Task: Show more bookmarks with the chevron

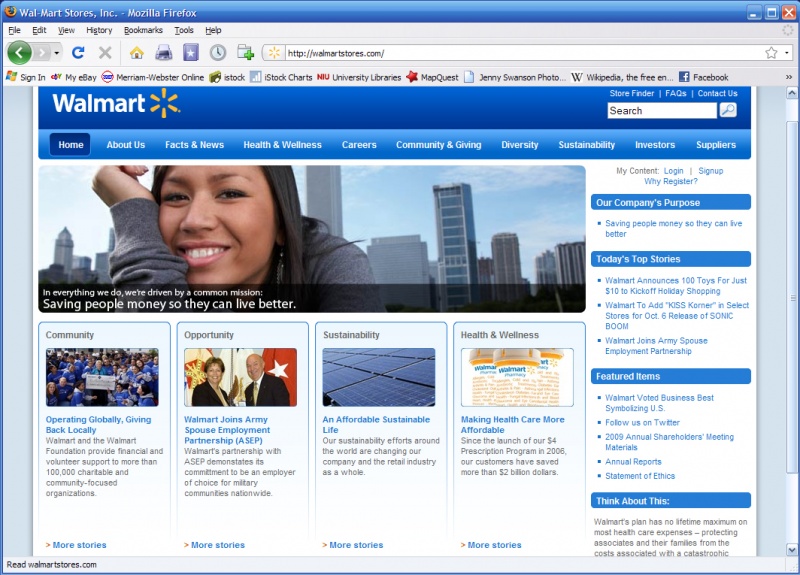Action: tap(788, 77)
